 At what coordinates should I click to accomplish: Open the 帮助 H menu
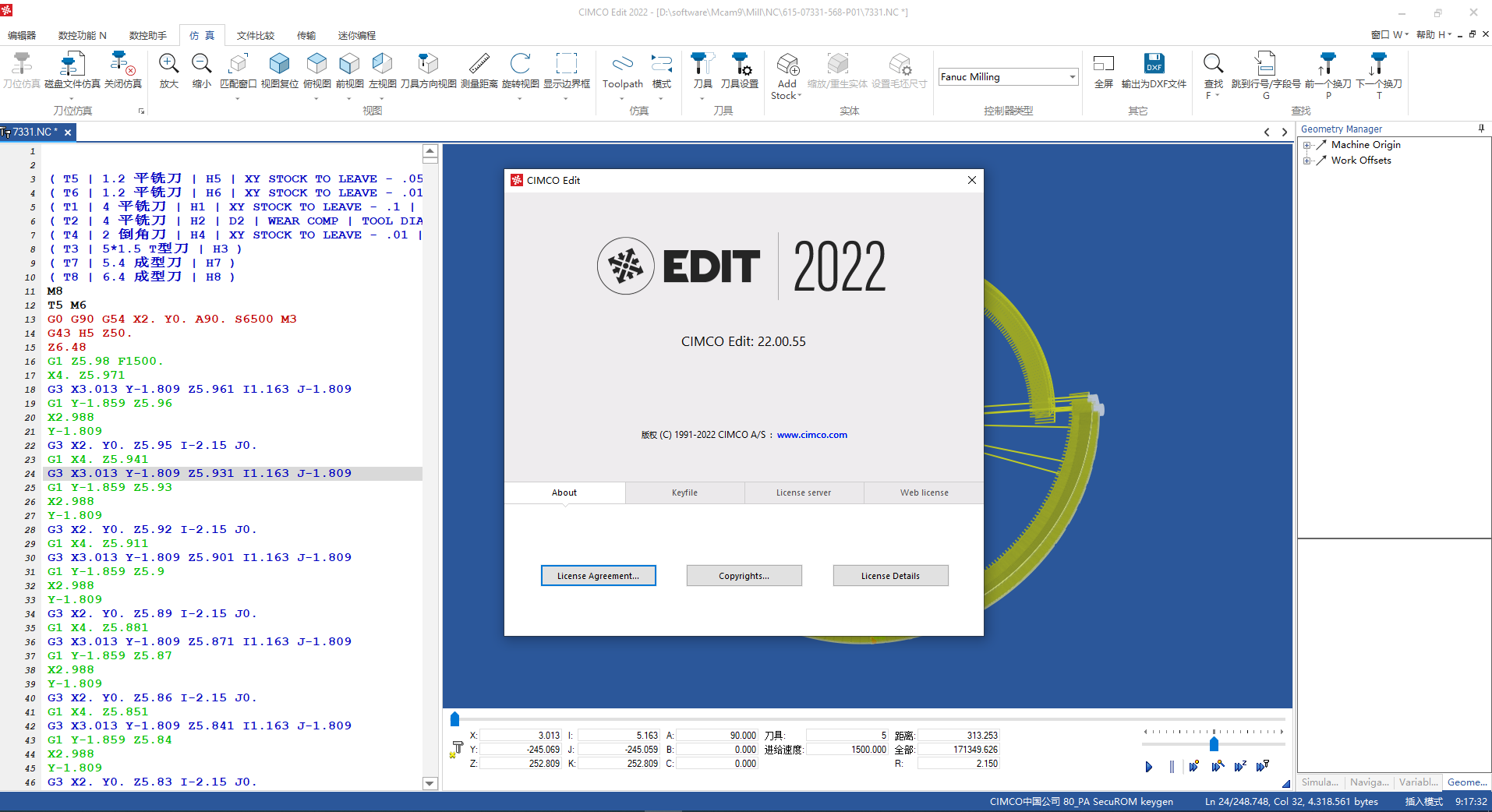point(1434,35)
